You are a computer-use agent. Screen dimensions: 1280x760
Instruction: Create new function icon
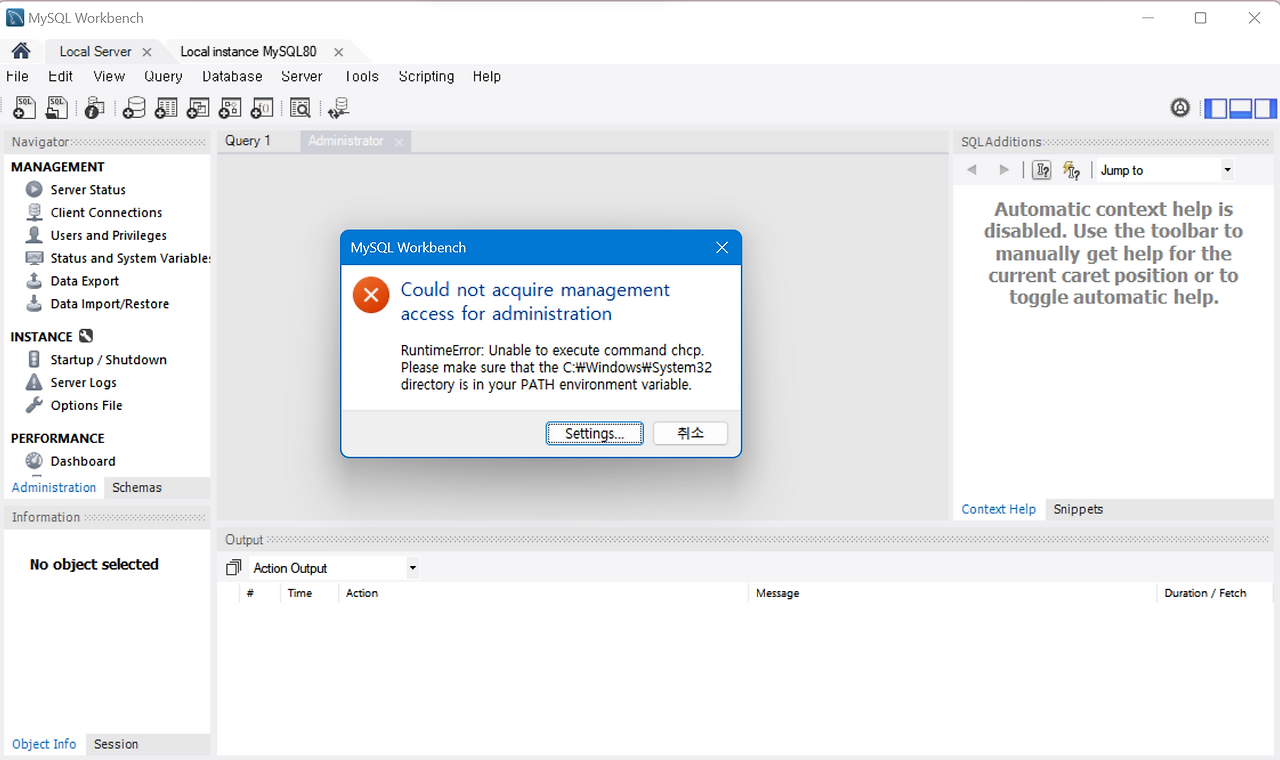(262, 108)
